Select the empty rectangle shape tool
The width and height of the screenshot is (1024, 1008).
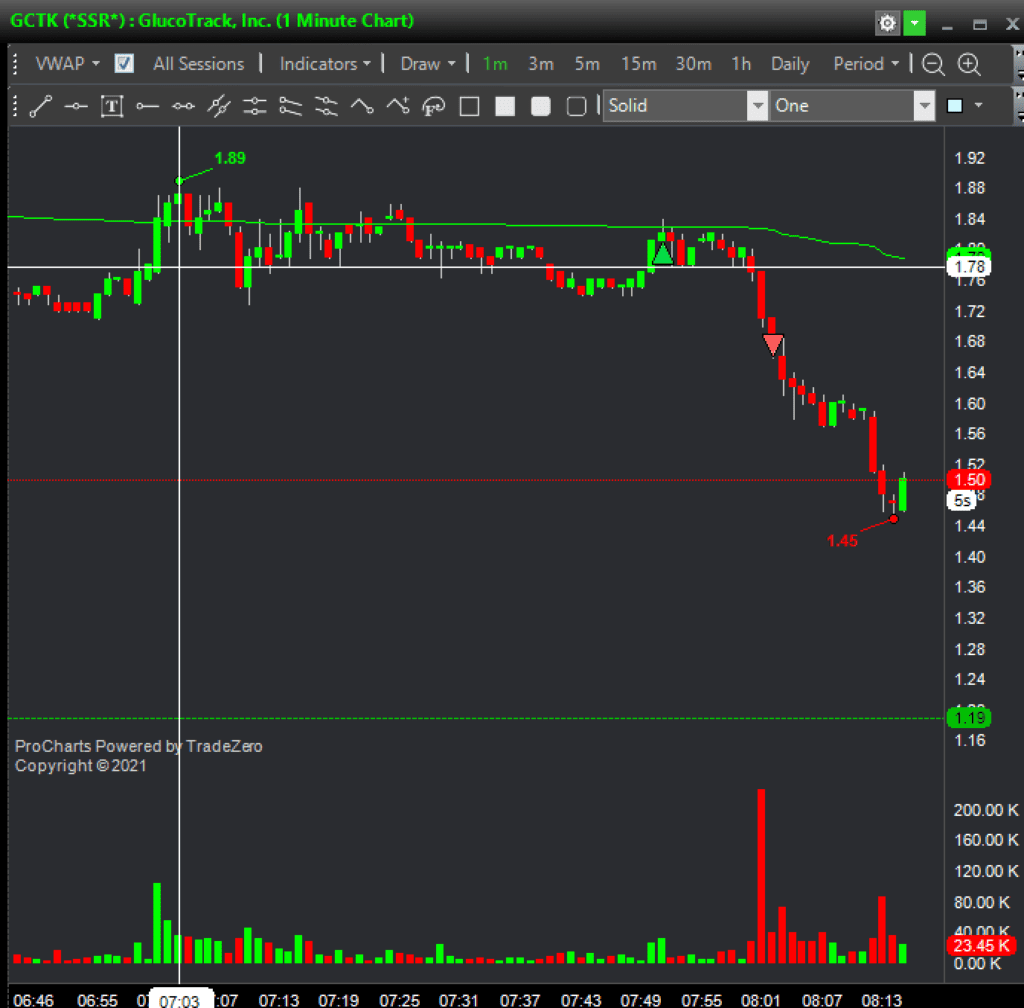[x=470, y=106]
